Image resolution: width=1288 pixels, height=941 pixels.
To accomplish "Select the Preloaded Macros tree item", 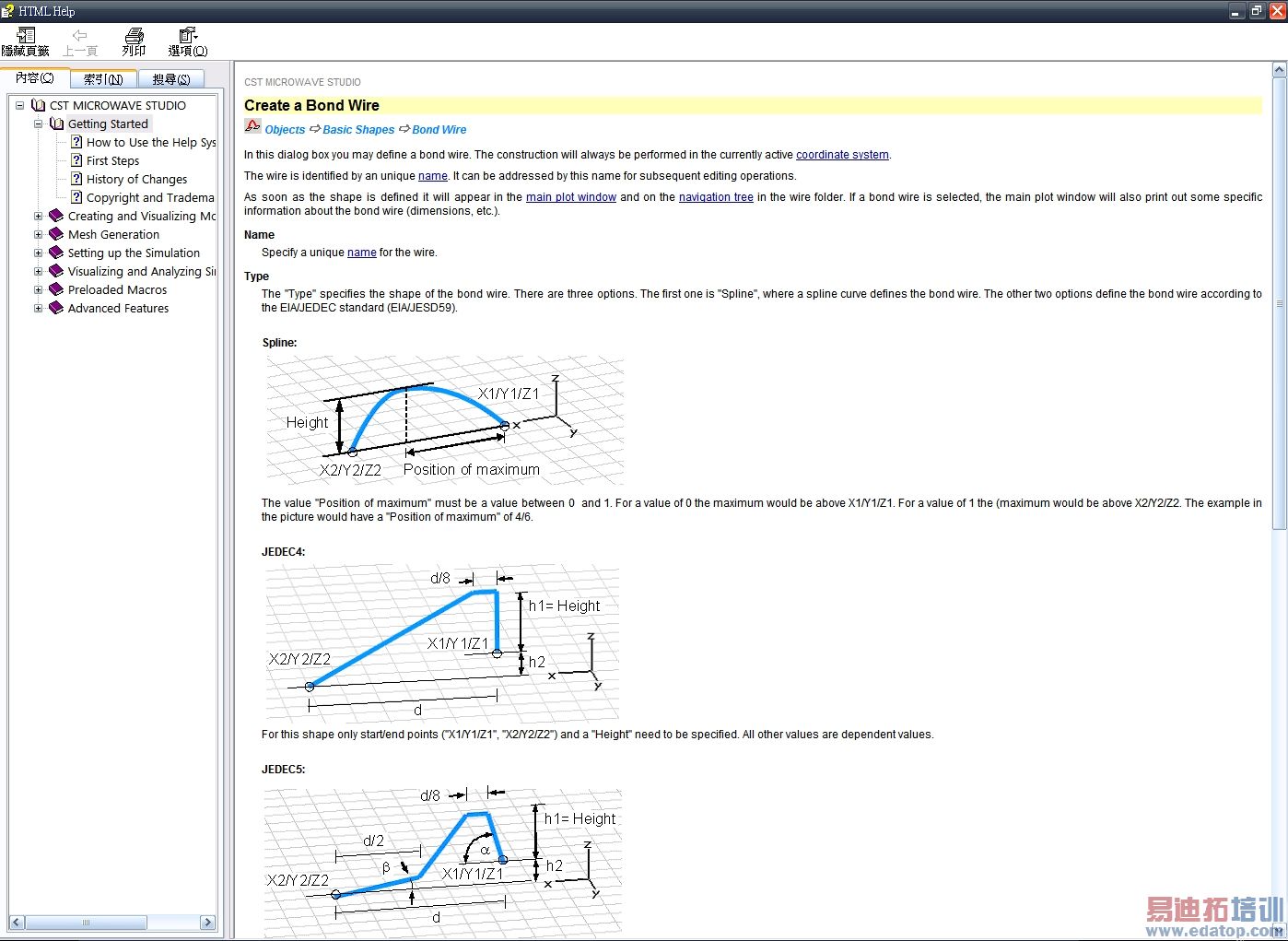I will tap(117, 289).
